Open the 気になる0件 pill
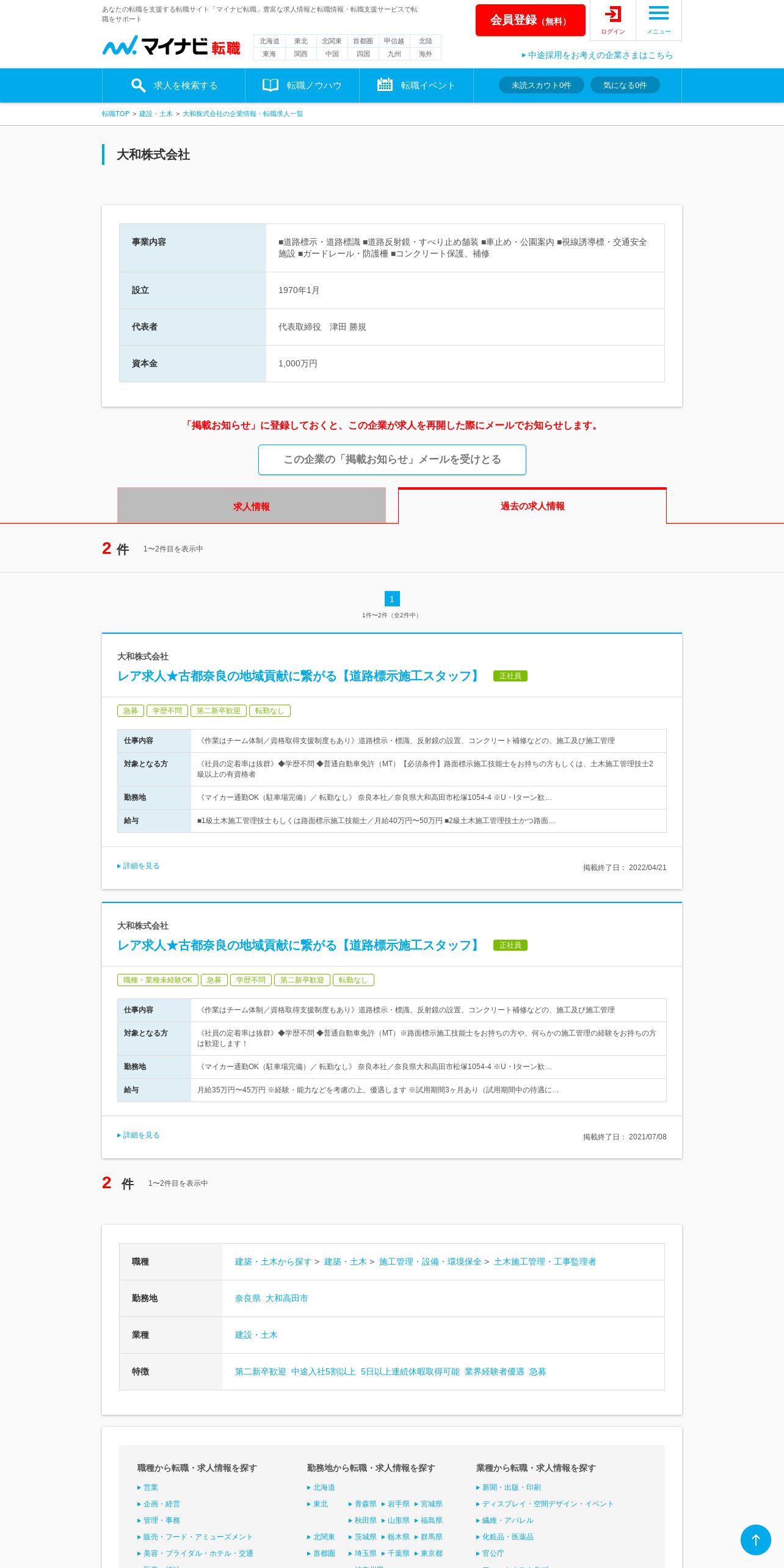 tap(625, 85)
